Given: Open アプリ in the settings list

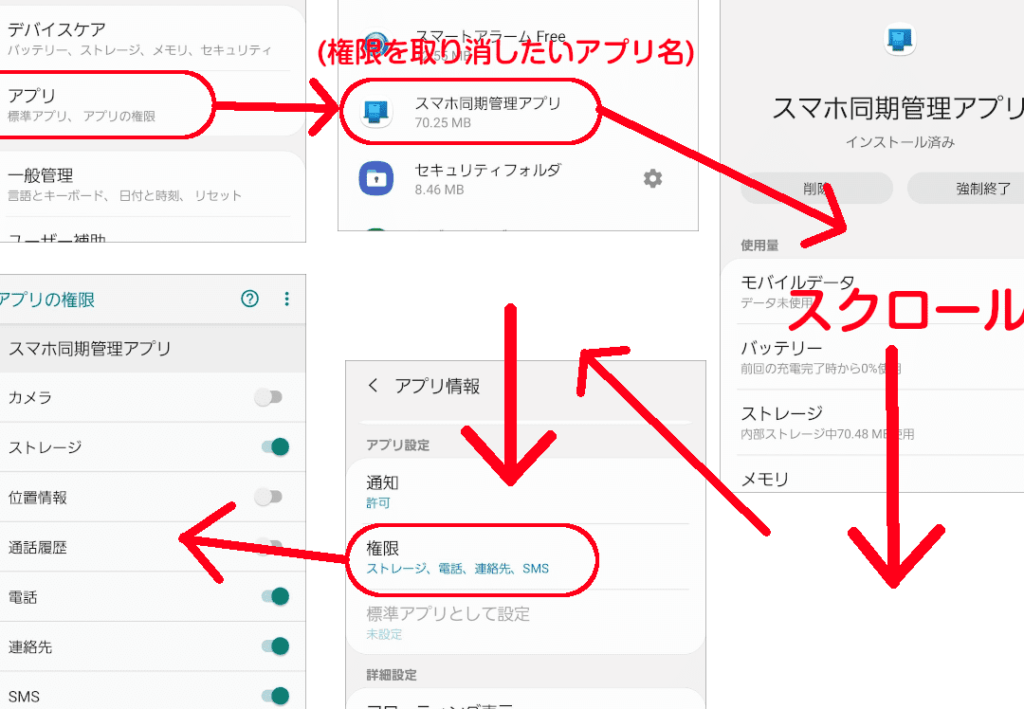Looking at the screenshot, I should pos(100,104).
